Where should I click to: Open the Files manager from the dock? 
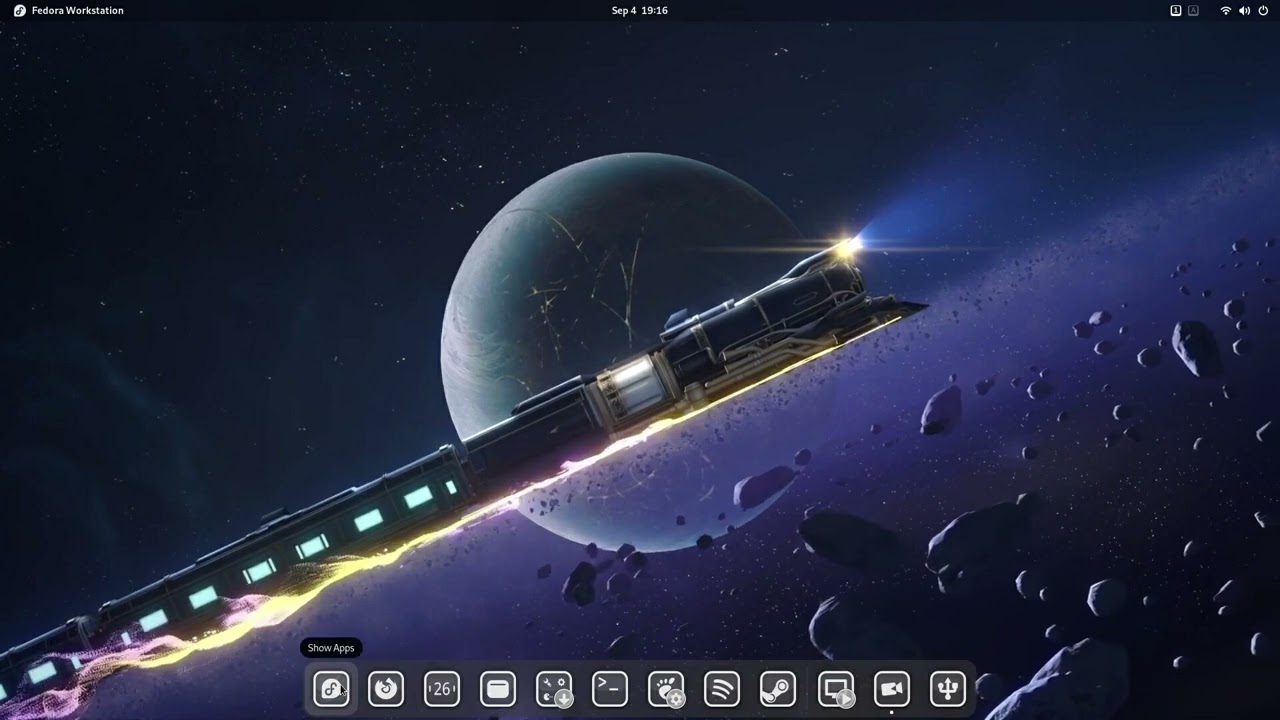coord(498,688)
